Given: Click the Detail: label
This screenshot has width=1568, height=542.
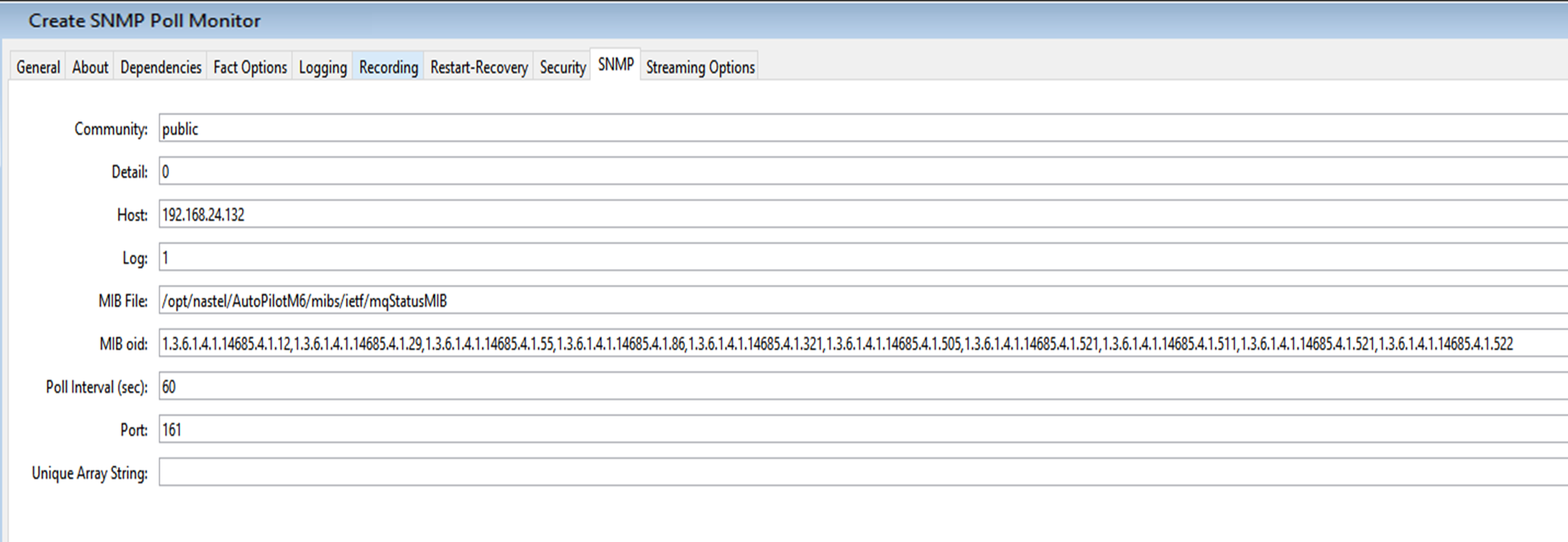Looking at the screenshot, I should (x=130, y=172).
